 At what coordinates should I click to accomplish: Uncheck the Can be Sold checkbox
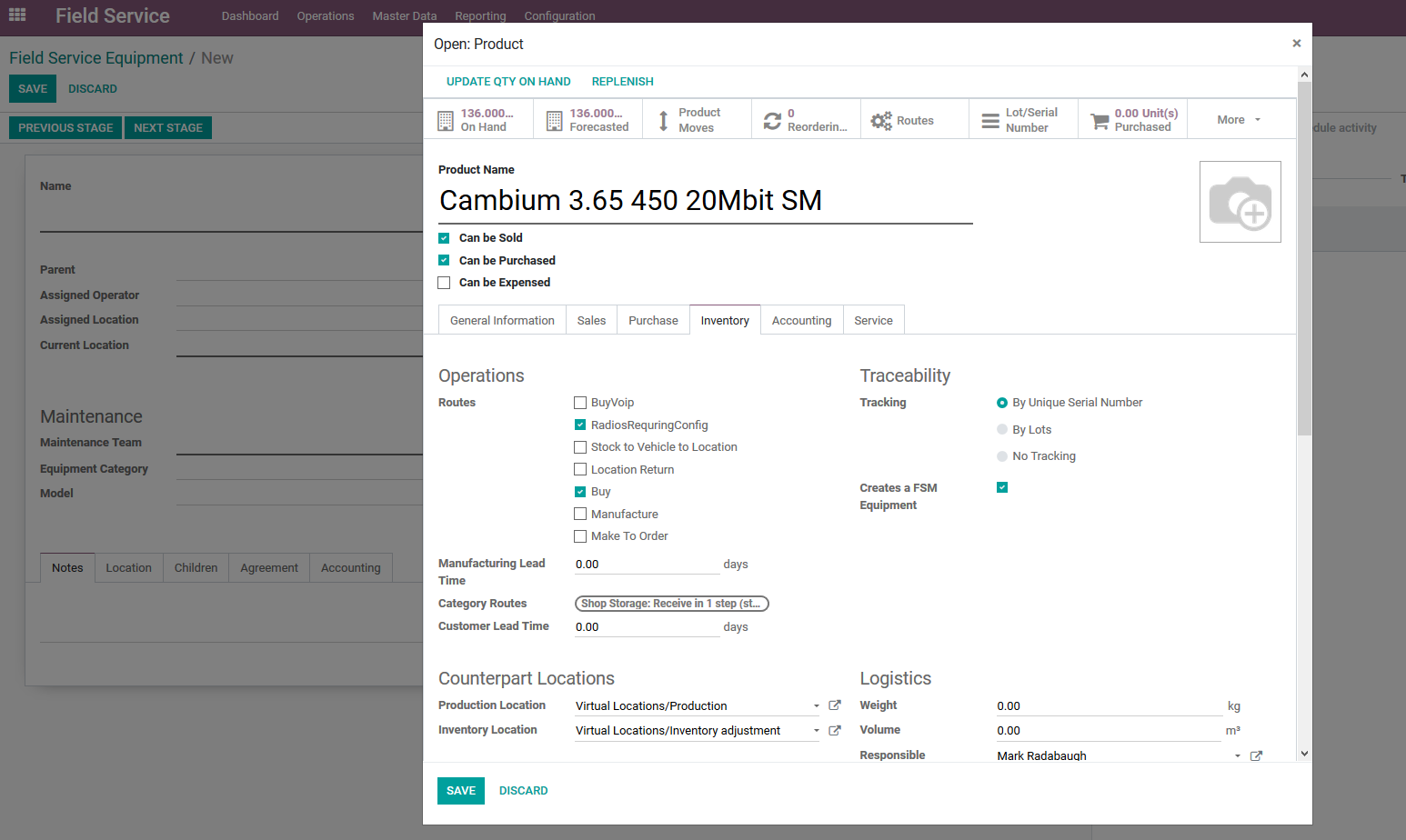pyautogui.click(x=444, y=237)
